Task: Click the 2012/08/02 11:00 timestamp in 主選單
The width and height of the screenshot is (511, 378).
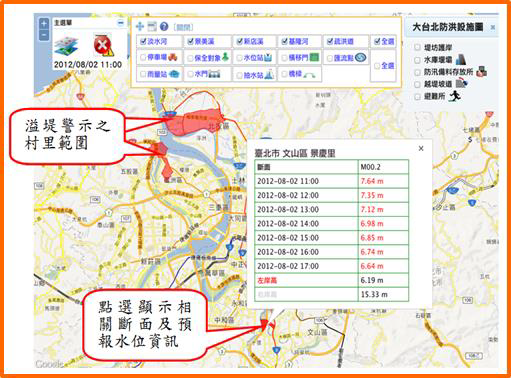Action: (x=88, y=64)
